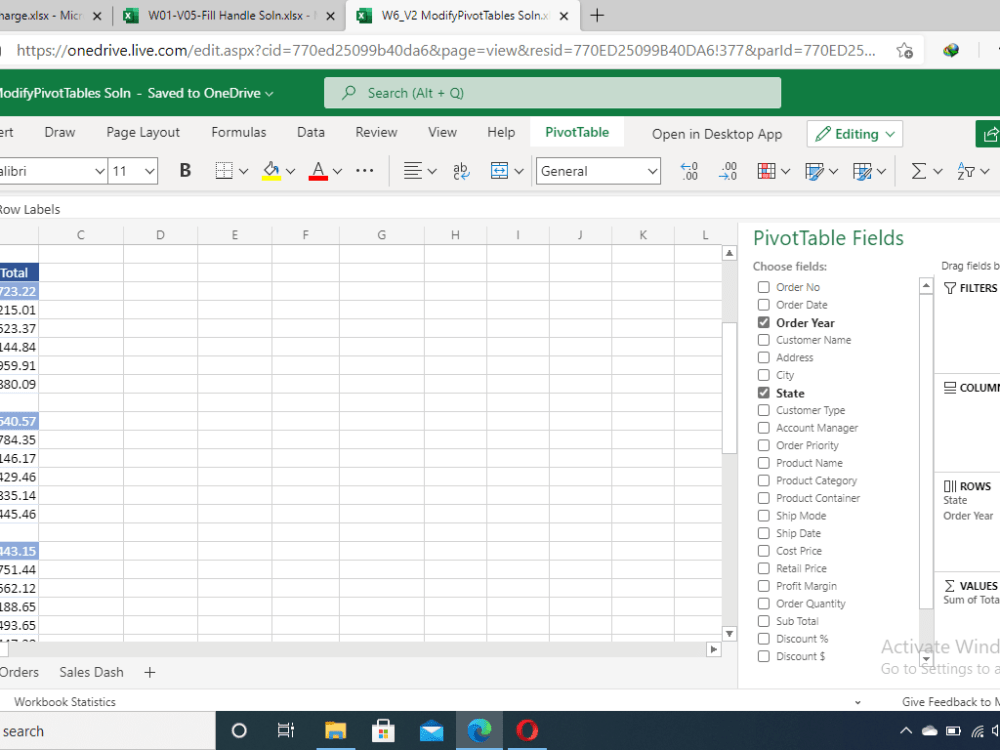Apply red font color

click(318, 170)
